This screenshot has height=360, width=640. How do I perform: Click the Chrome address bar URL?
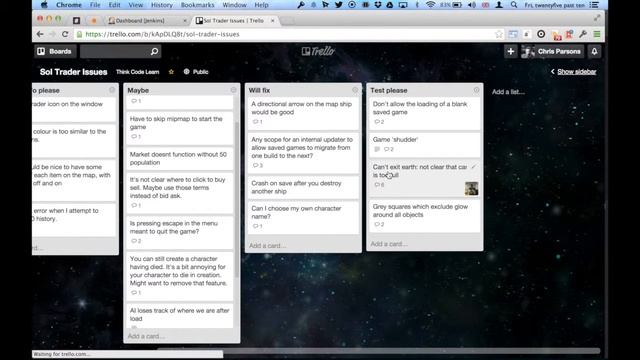(x=162, y=34)
